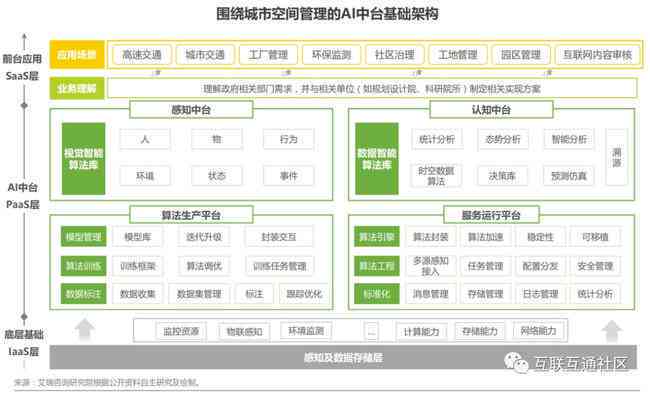Image resolution: width=650 pixels, height=393 pixels.
Task: Click the 理解政府相关部门需求 description bar
Action: coord(372,88)
